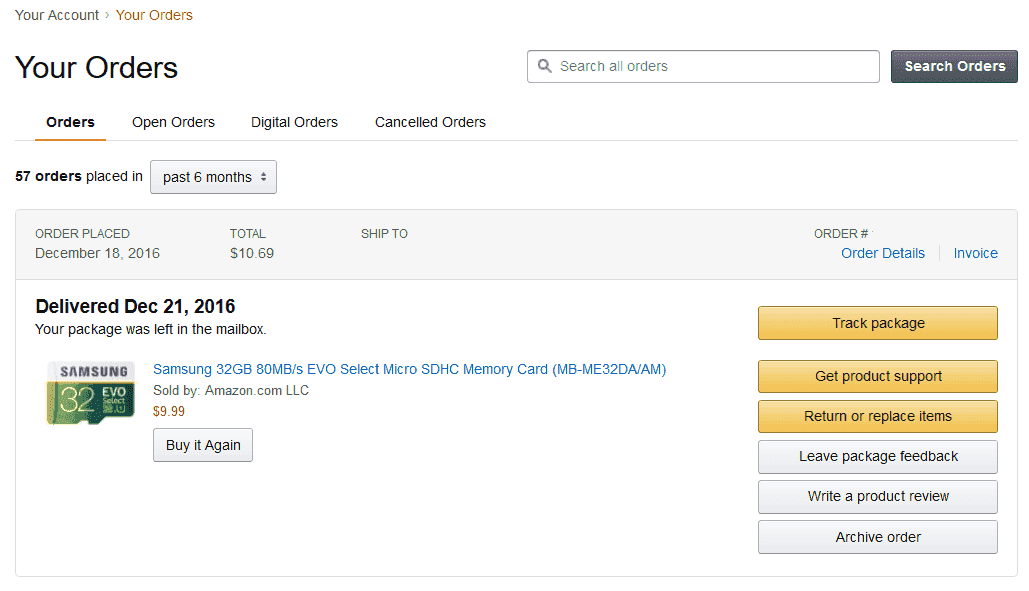Select the Orders tab
Image resolution: width=1029 pixels, height=591 pixels.
(x=70, y=122)
